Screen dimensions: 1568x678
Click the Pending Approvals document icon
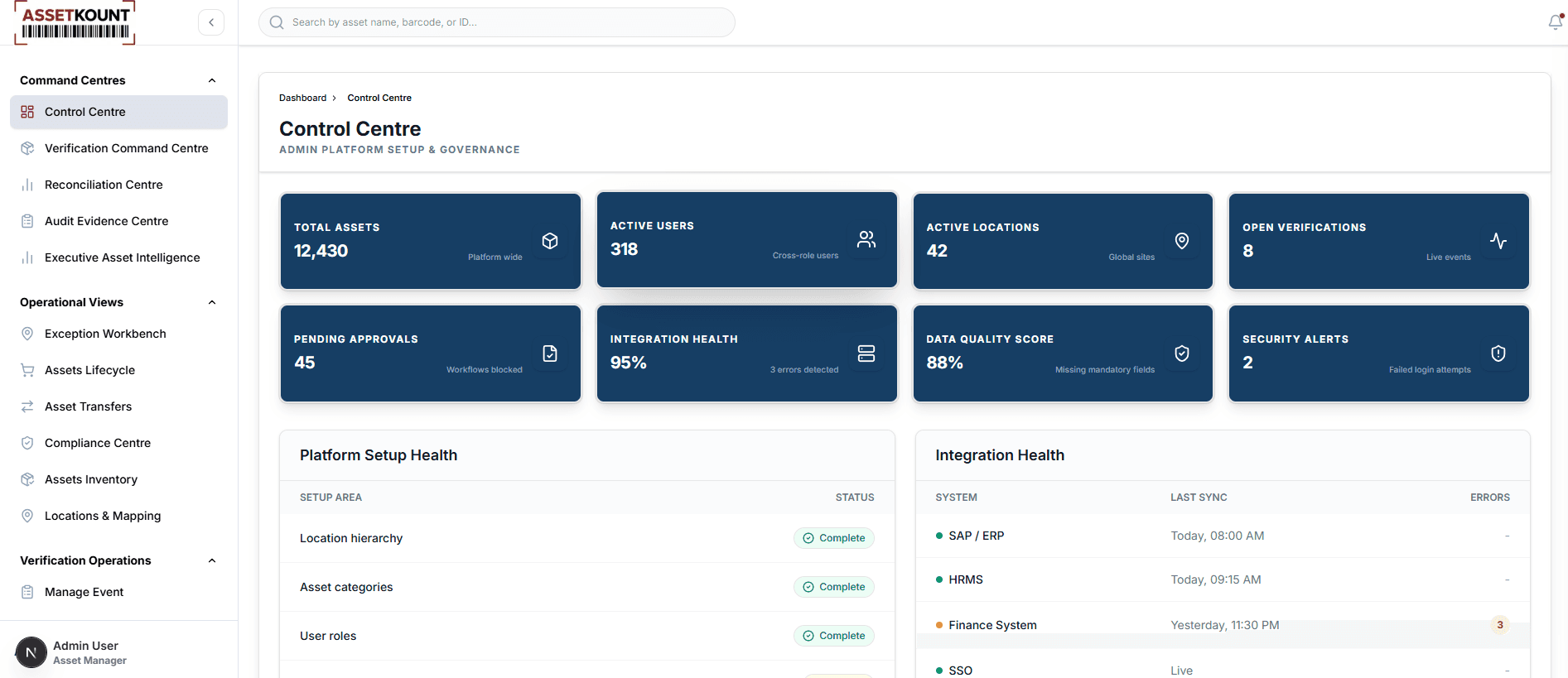coord(550,353)
